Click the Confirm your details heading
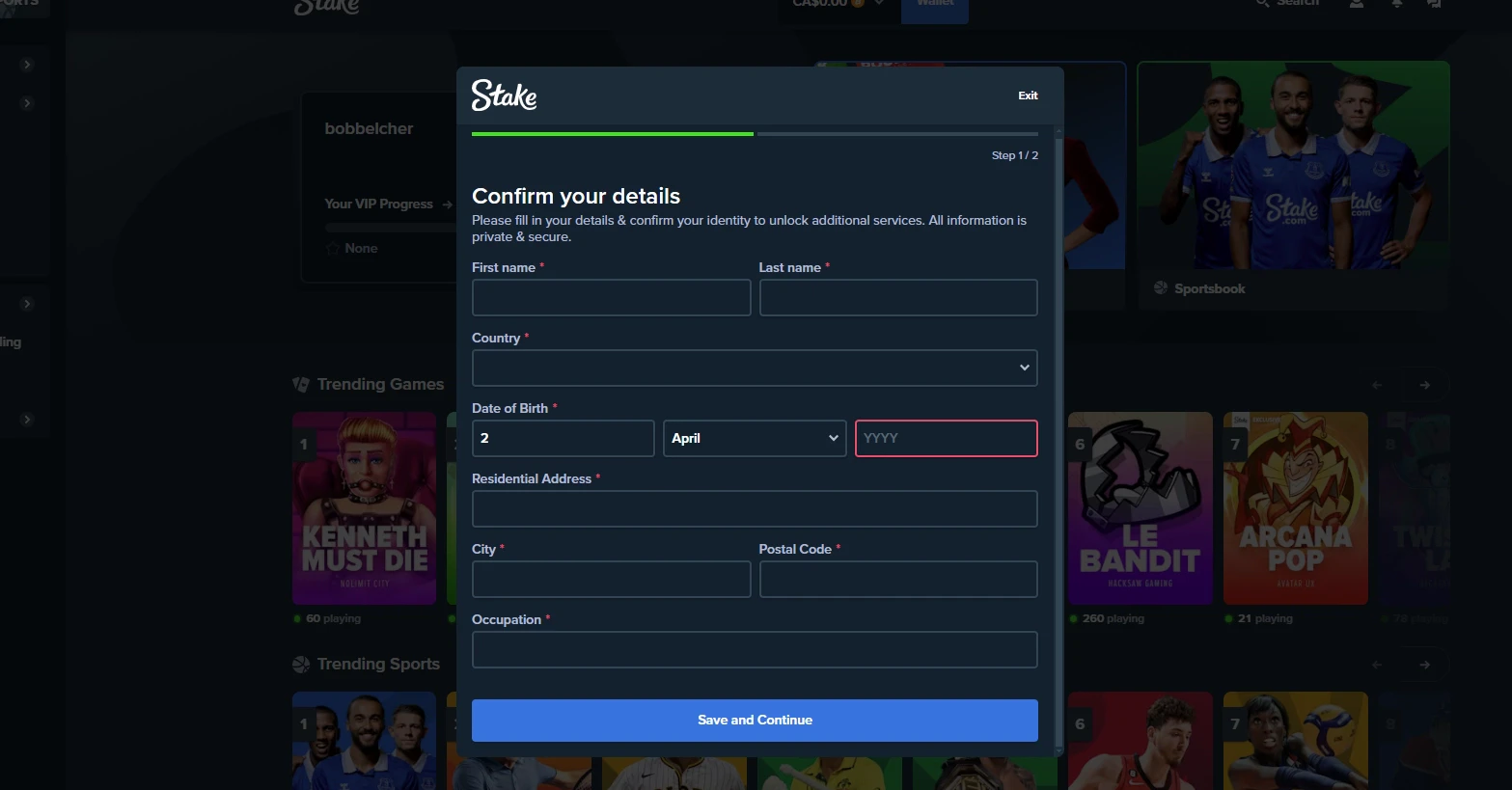The width and height of the screenshot is (1512, 790). click(x=576, y=196)
